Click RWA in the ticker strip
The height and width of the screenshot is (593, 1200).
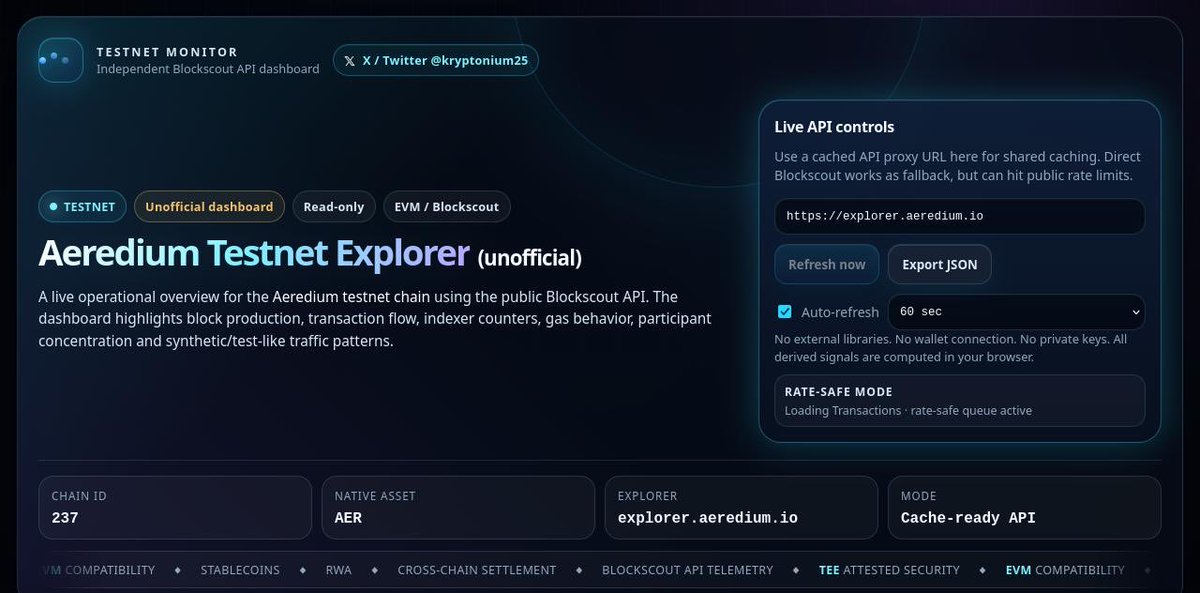click(x=339, y=570)
